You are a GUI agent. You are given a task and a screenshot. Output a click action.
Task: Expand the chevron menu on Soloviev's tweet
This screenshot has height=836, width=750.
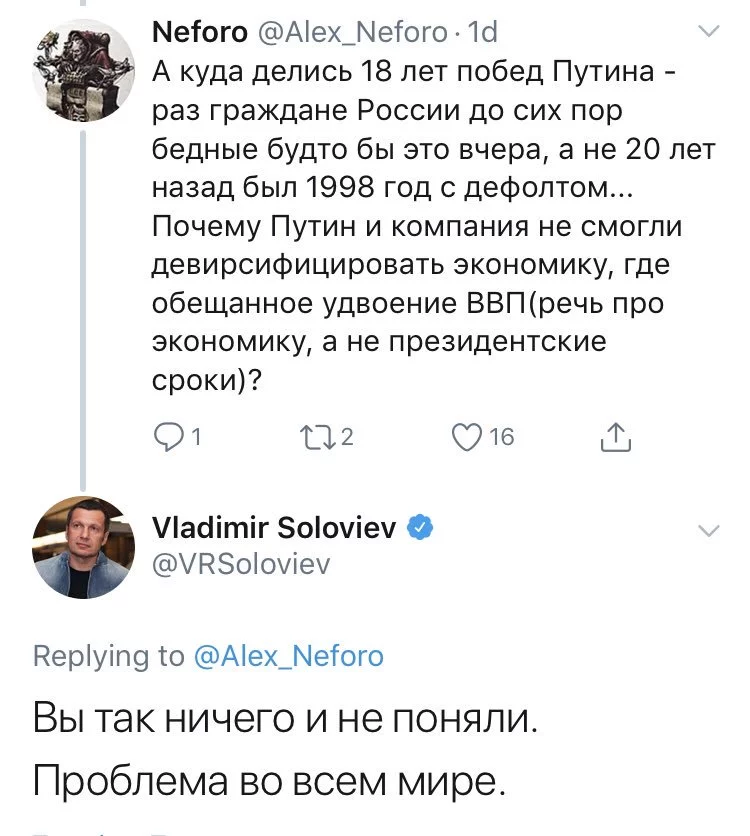pyautogui.click(x=707, y=530)
